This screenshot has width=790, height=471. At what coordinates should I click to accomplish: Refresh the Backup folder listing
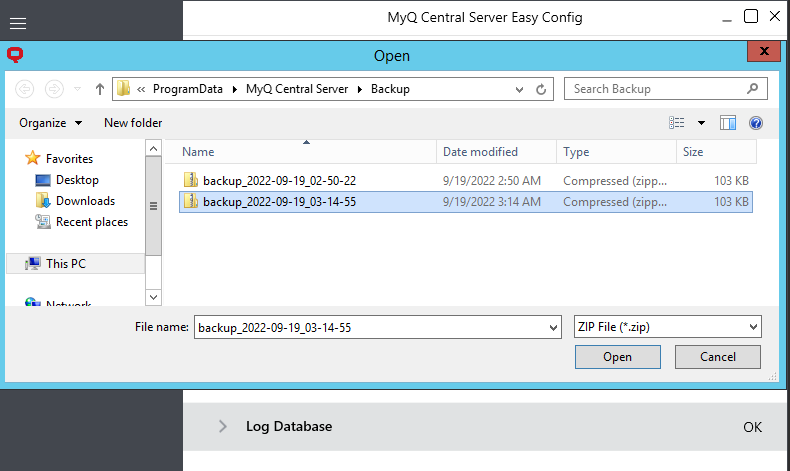541,89
